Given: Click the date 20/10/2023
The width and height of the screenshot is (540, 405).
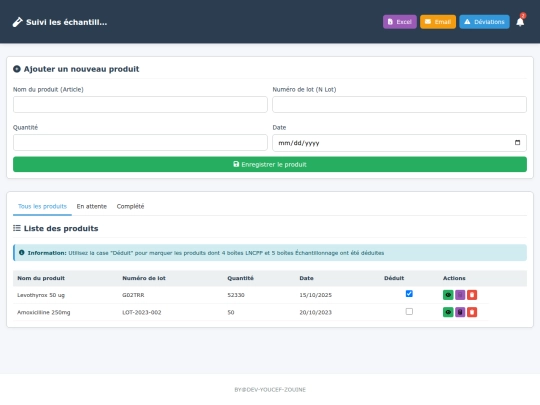Looking at the screenshot, I should click(315, 312).
